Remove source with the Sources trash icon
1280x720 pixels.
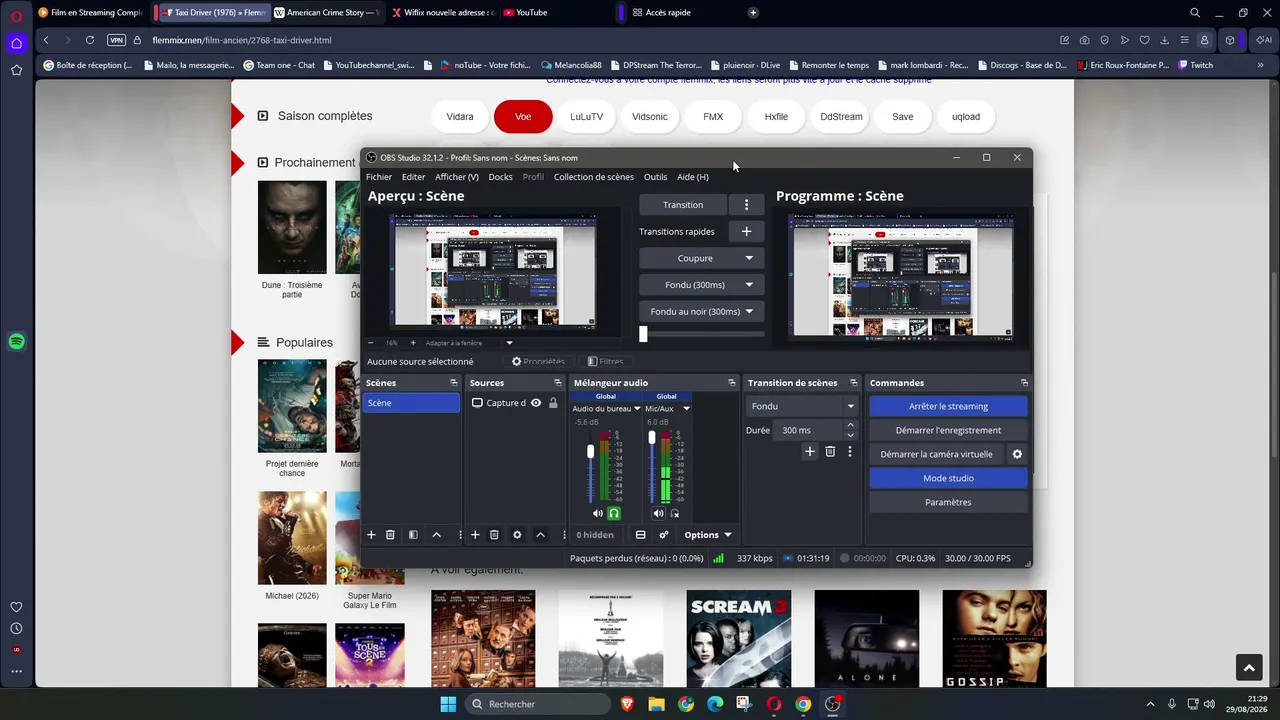pos(494,535)
